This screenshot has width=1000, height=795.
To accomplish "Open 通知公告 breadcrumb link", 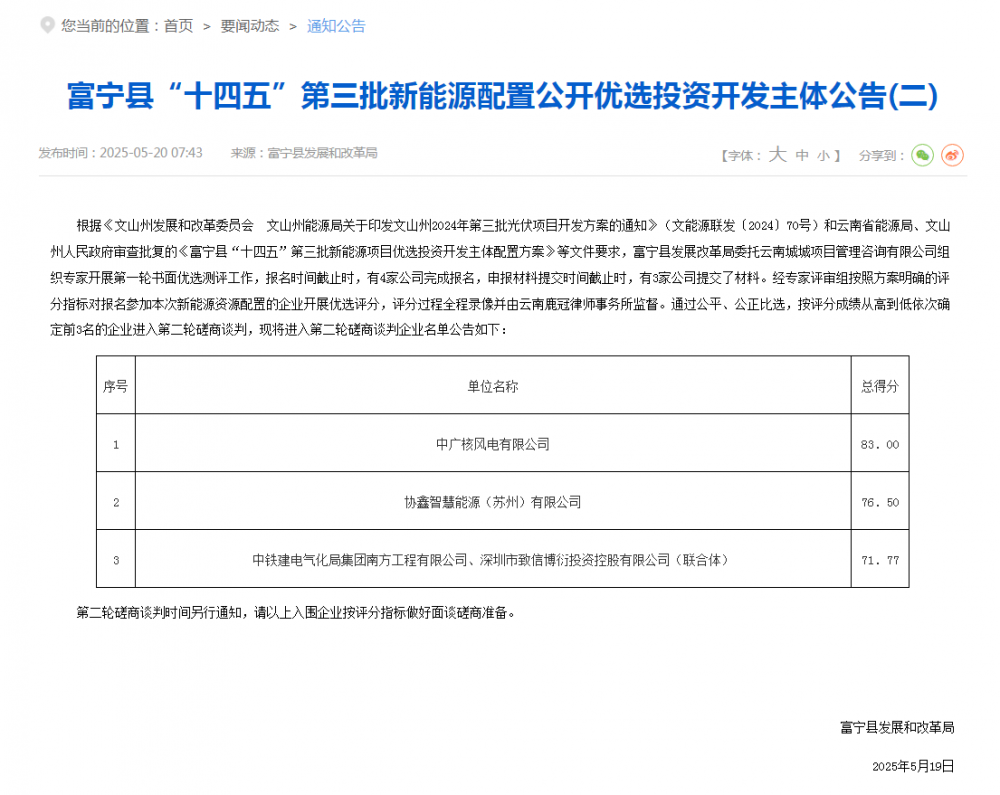I will click(336, 26).
